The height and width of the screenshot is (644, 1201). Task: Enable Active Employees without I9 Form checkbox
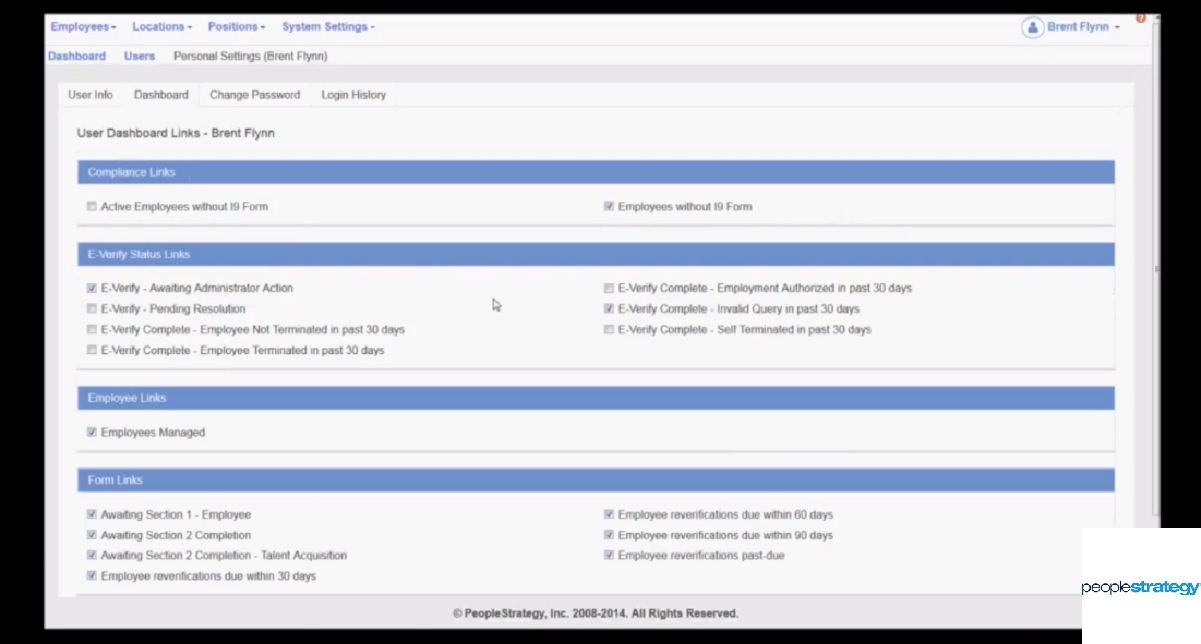pos(92,207)
